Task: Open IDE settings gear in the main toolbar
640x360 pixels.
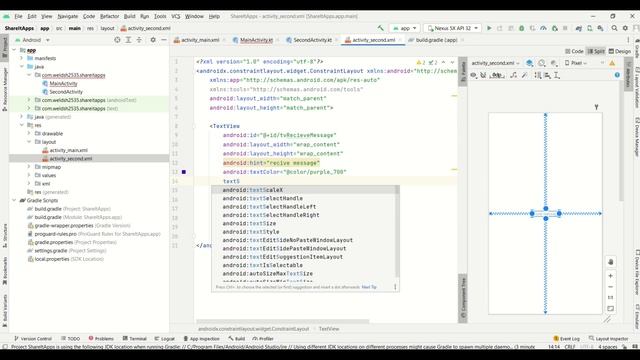Action: click(625, 28)
